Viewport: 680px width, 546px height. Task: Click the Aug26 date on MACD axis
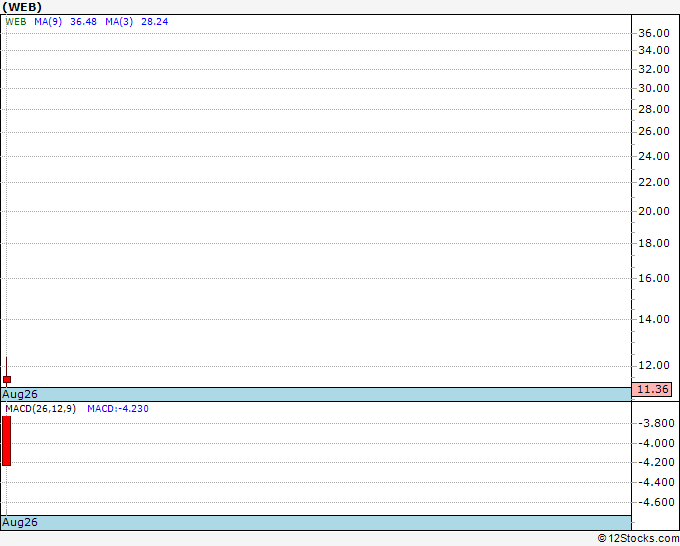[x=20, y=522]
